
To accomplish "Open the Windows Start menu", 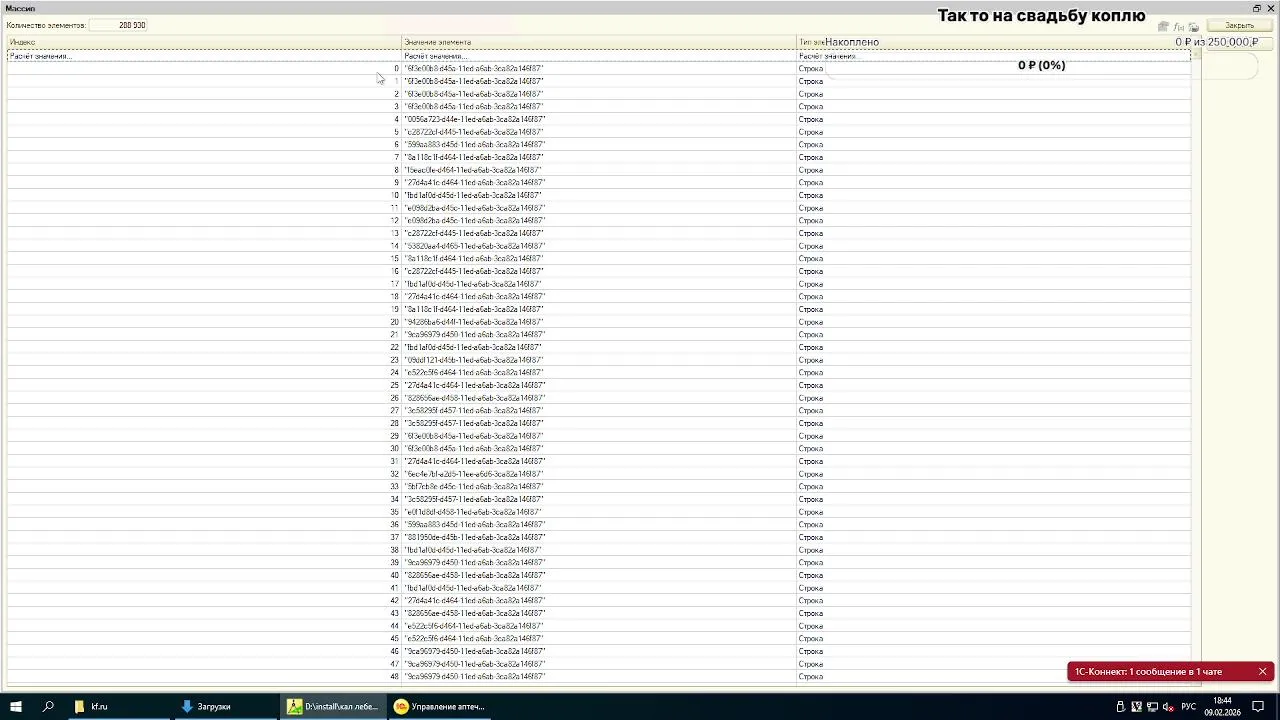I will click(x=16, y=706).
